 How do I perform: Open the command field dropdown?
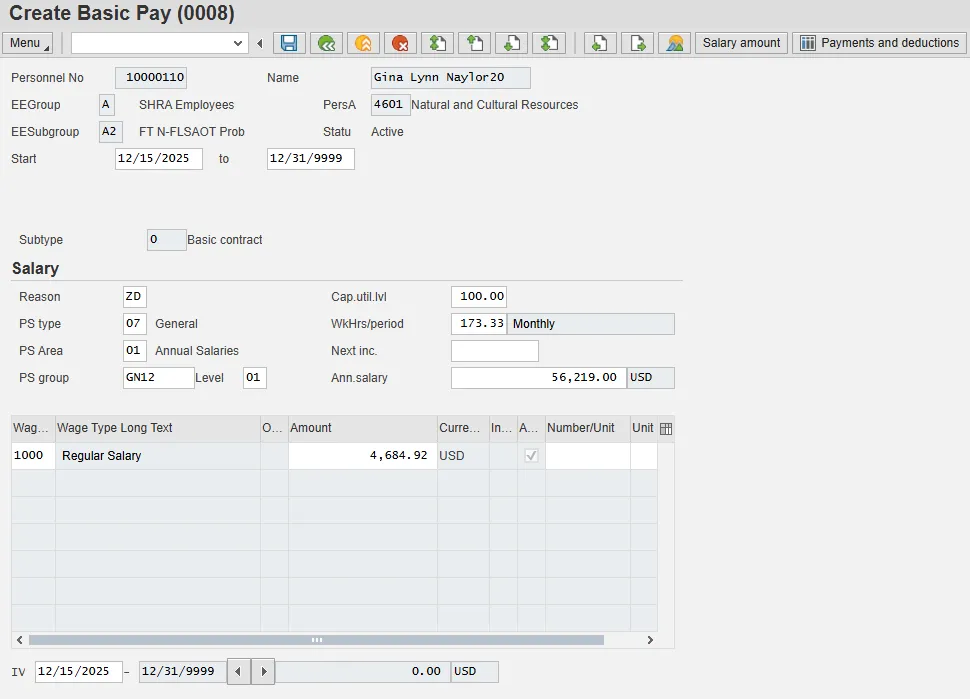tap(238, 43)
